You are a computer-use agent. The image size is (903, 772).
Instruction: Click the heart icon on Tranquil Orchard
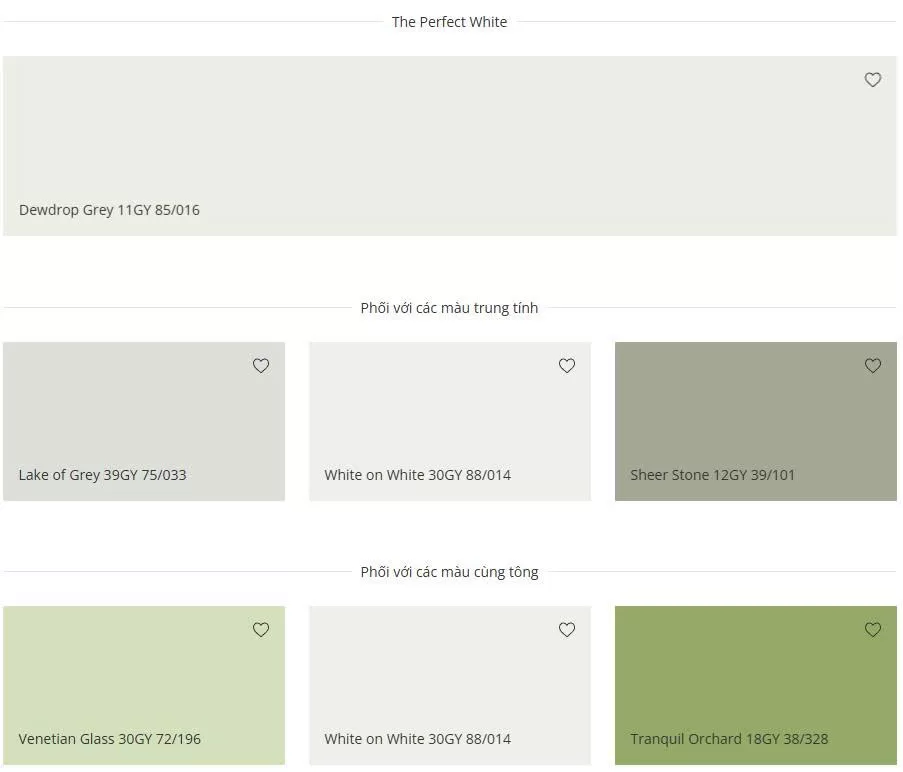[x=872, y=630]
